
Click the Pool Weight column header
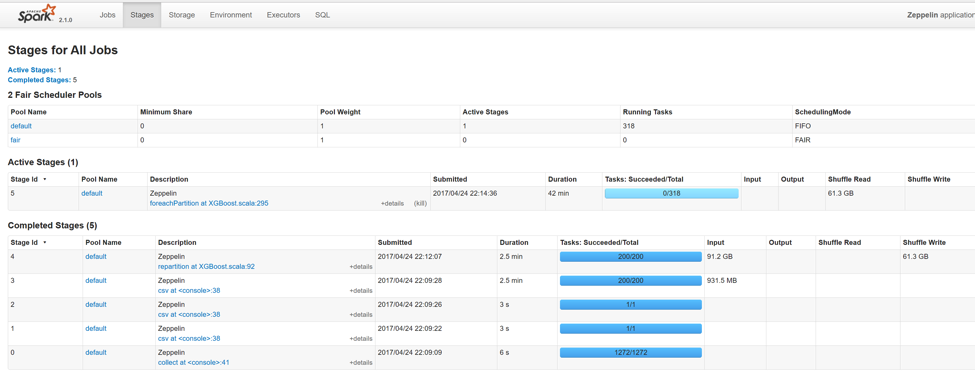point(340,112)
